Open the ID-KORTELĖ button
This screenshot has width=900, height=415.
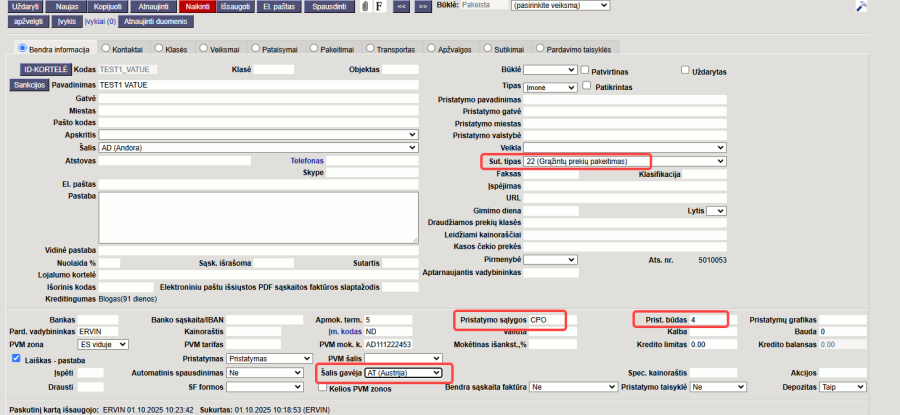click(x=45, y=69)
